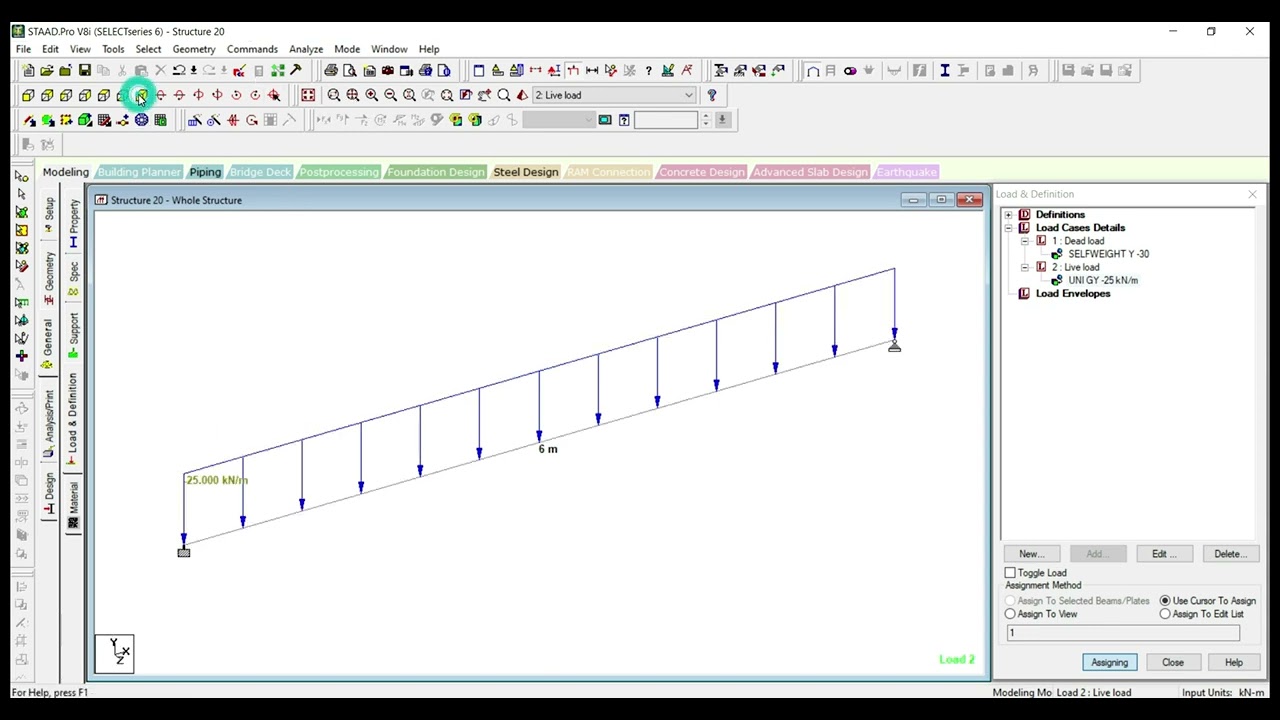Click the New... load button
1280x720 pixels.
tap(1031, 554)
